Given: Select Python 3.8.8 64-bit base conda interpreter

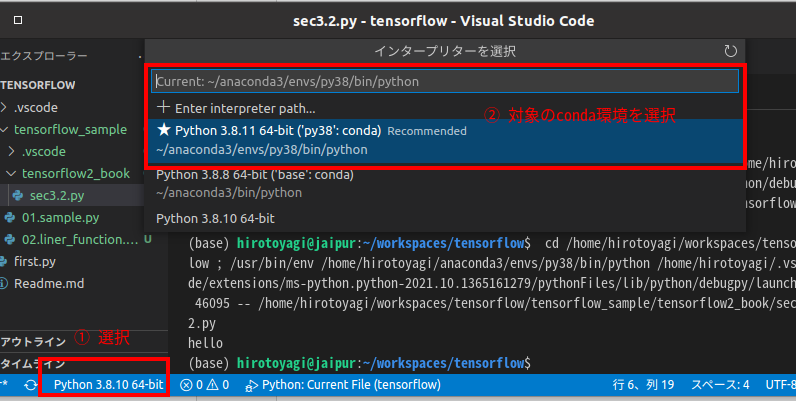Looking at the screenshot, I should 254,183.
